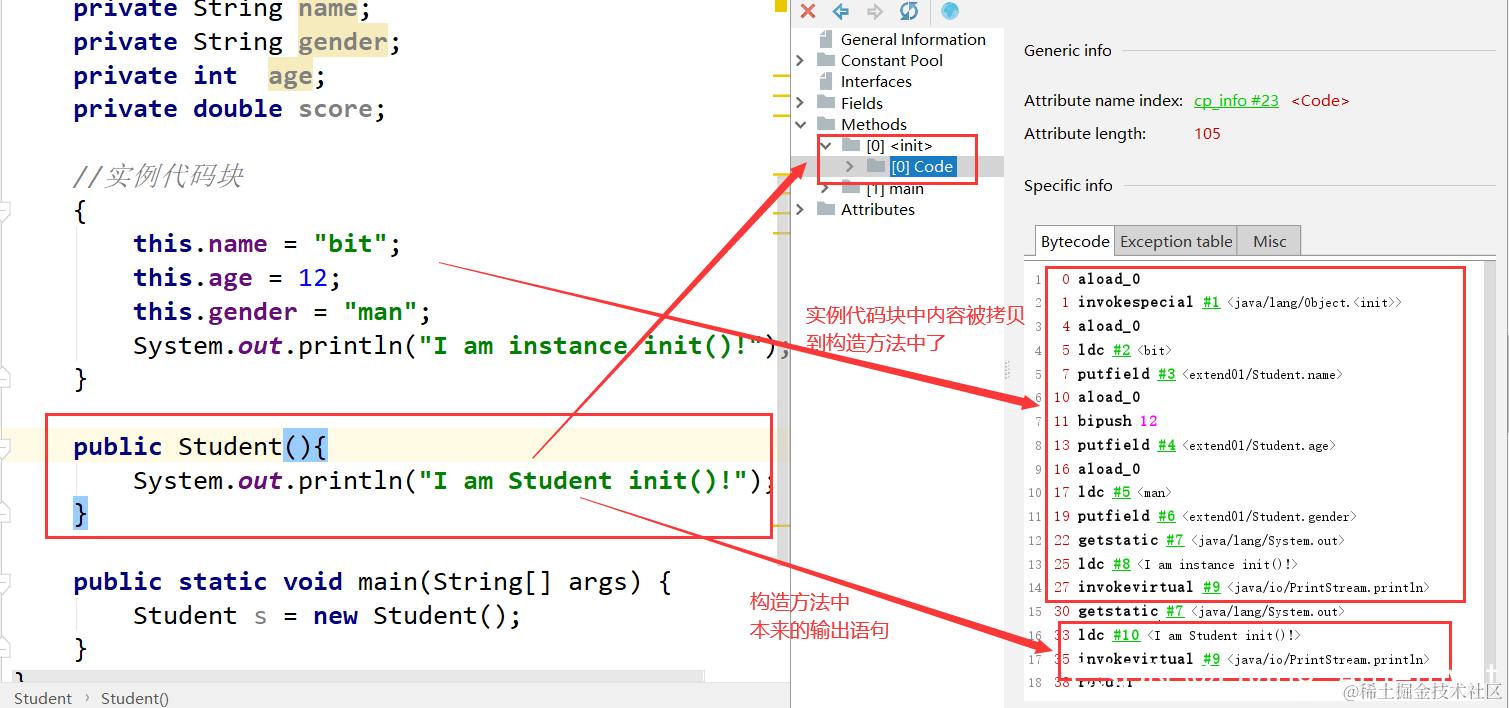
Task: Open the Misc tab
Action: point(1270,241)
